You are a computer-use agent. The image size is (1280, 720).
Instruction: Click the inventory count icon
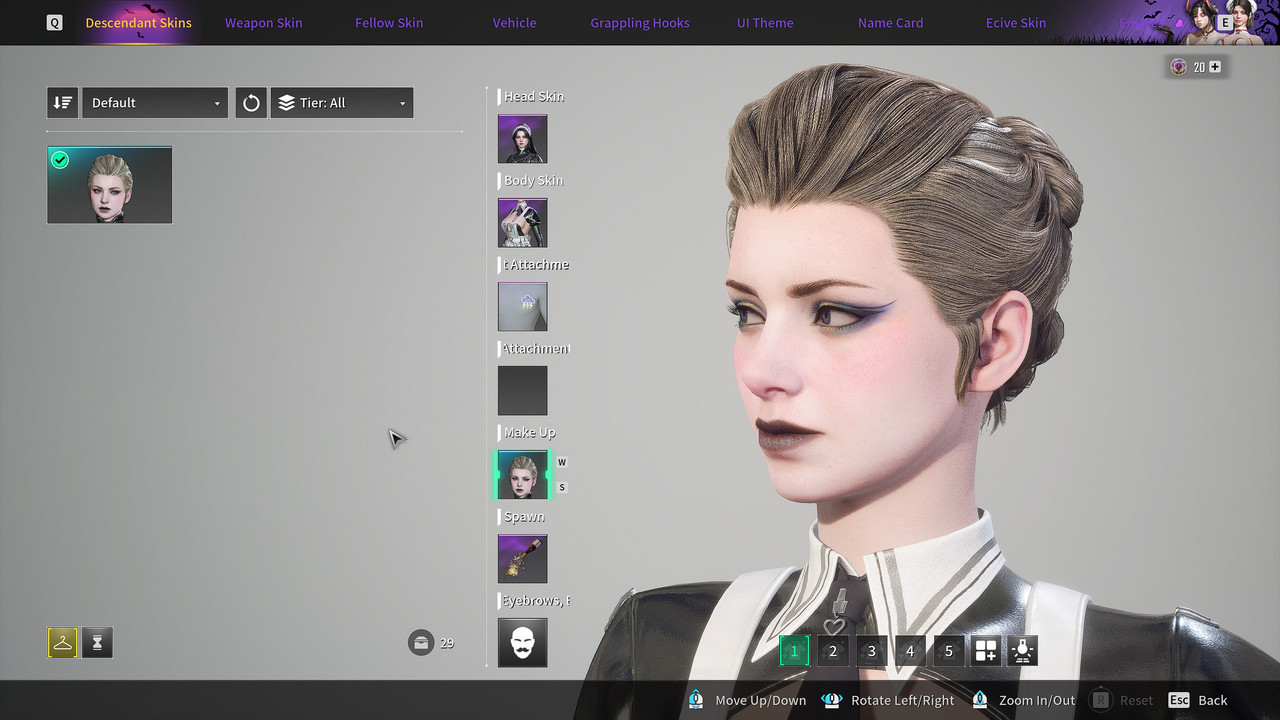(x=421, y=643)
